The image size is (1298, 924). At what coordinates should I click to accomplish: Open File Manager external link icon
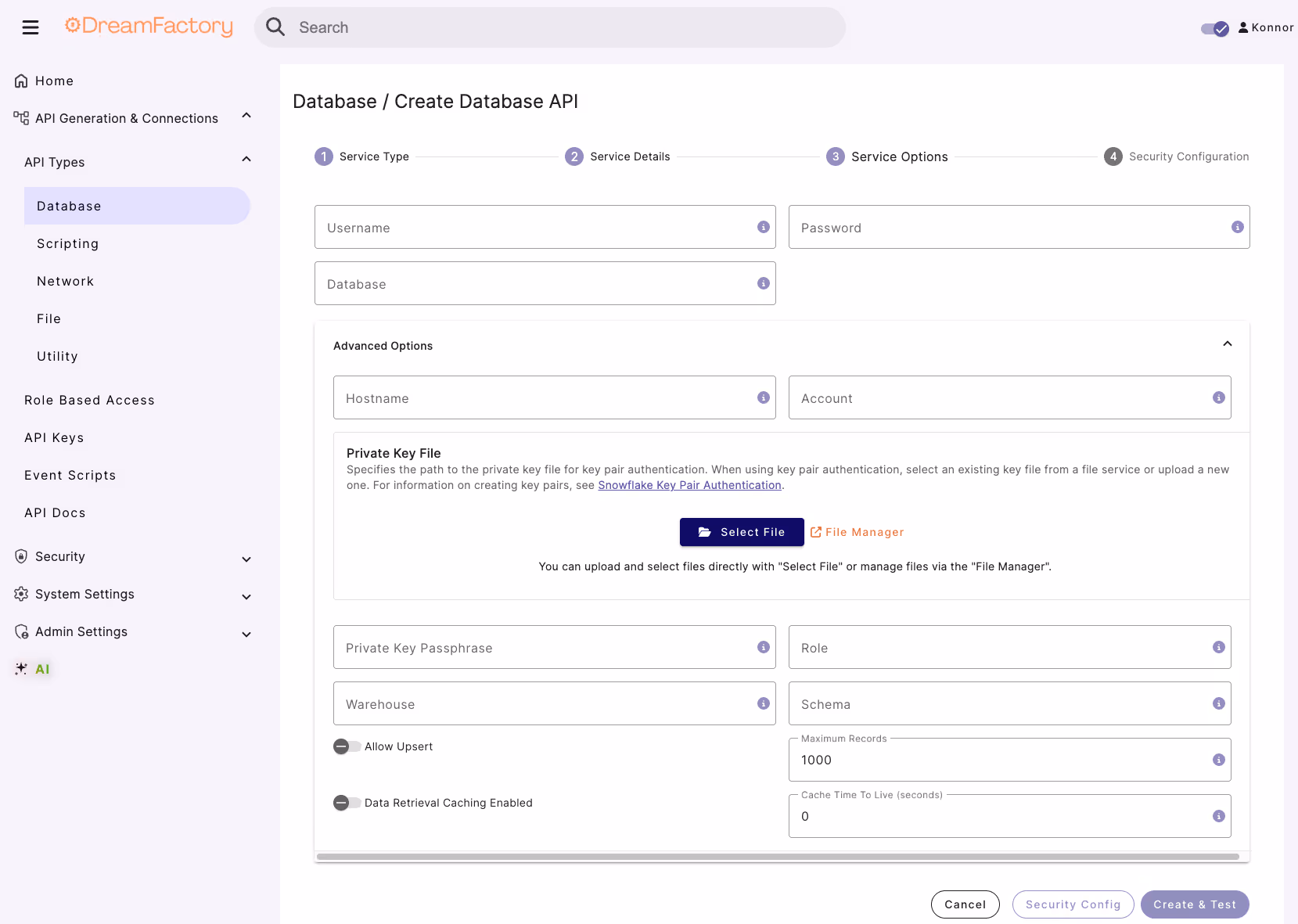point(816,532)
